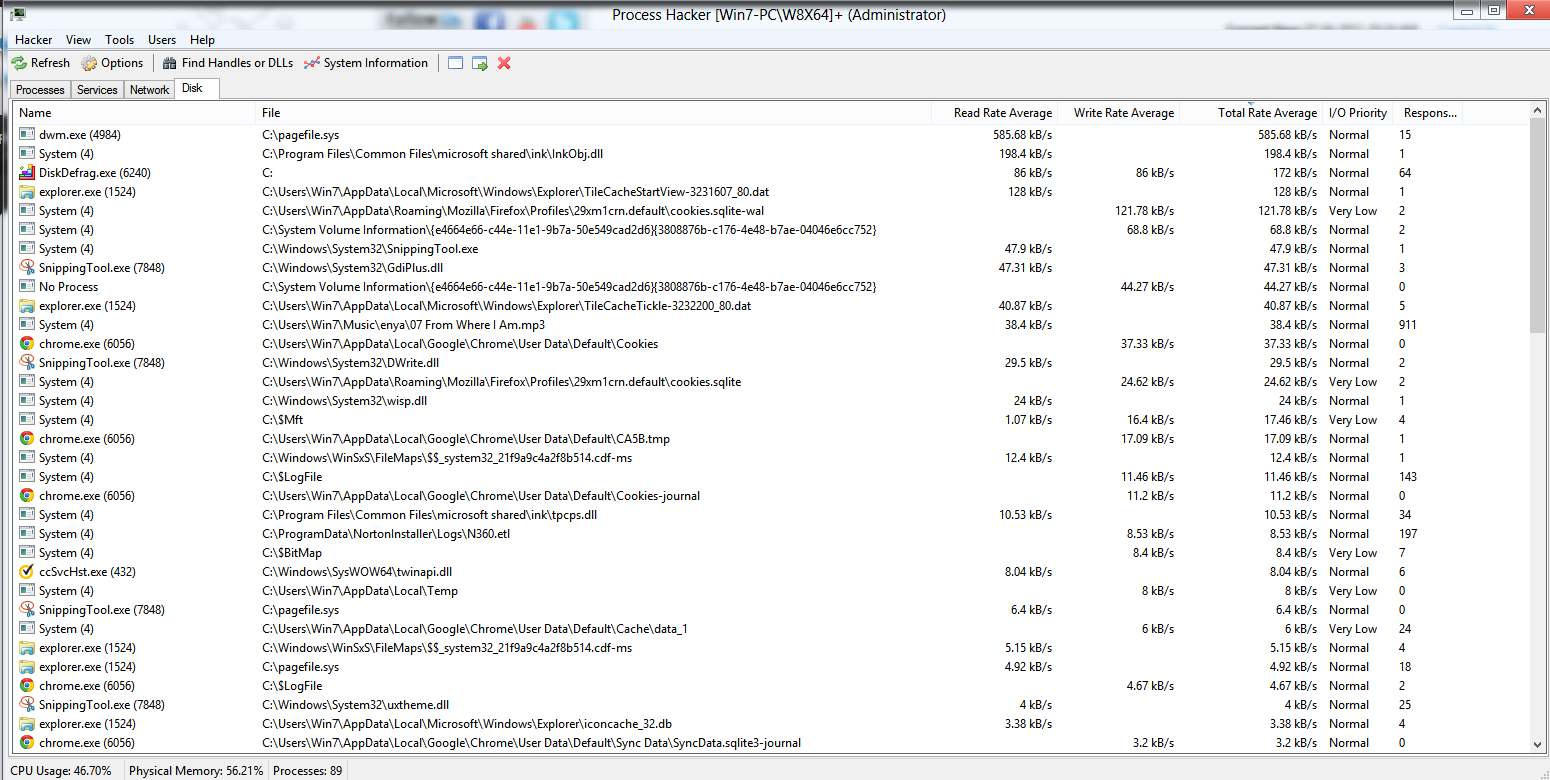The image size is (1550, 780).
Task: Open the Tools menu
Action: [120, 40]
